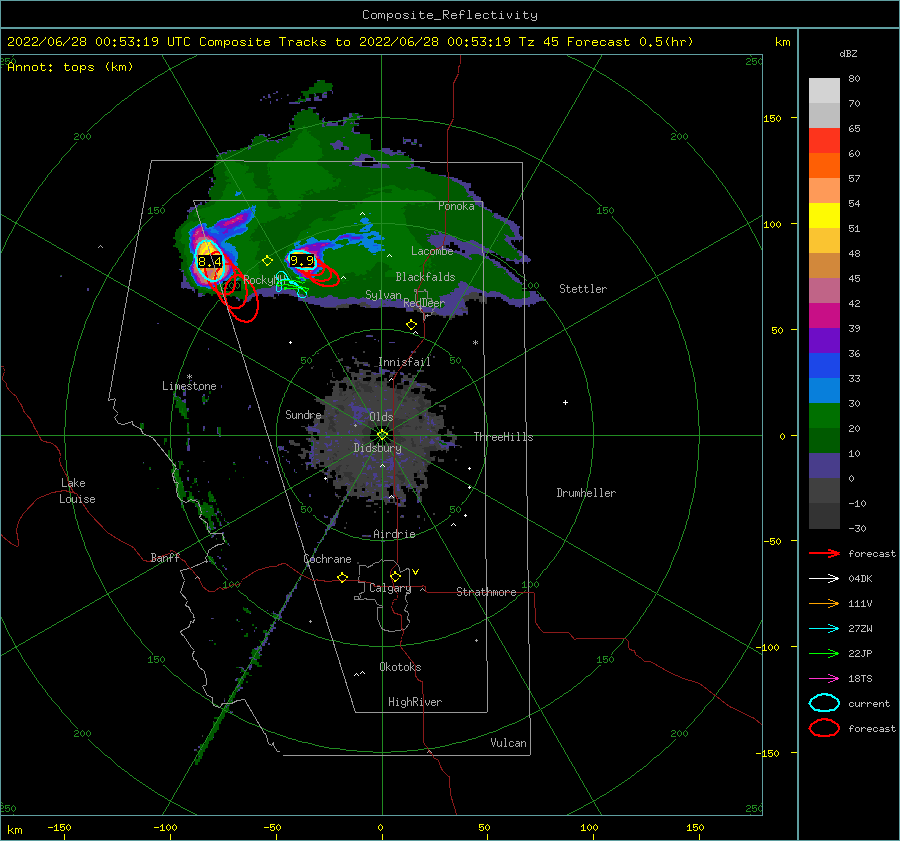
Task: Click the Innisfail city label
Action: click(x=404, y=362)
